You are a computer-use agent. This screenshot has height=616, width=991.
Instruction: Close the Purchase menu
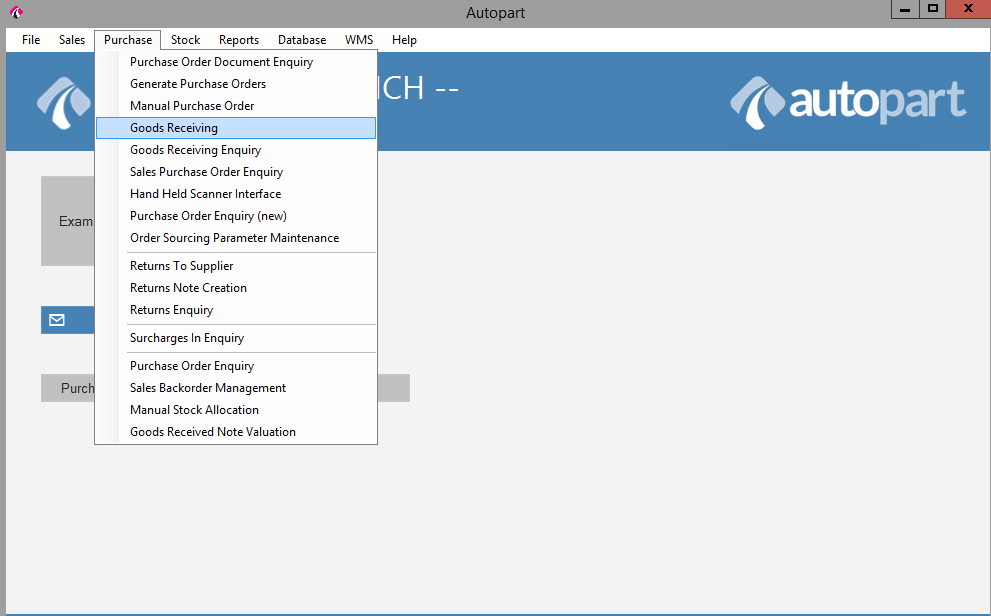(x=128, y=40)
